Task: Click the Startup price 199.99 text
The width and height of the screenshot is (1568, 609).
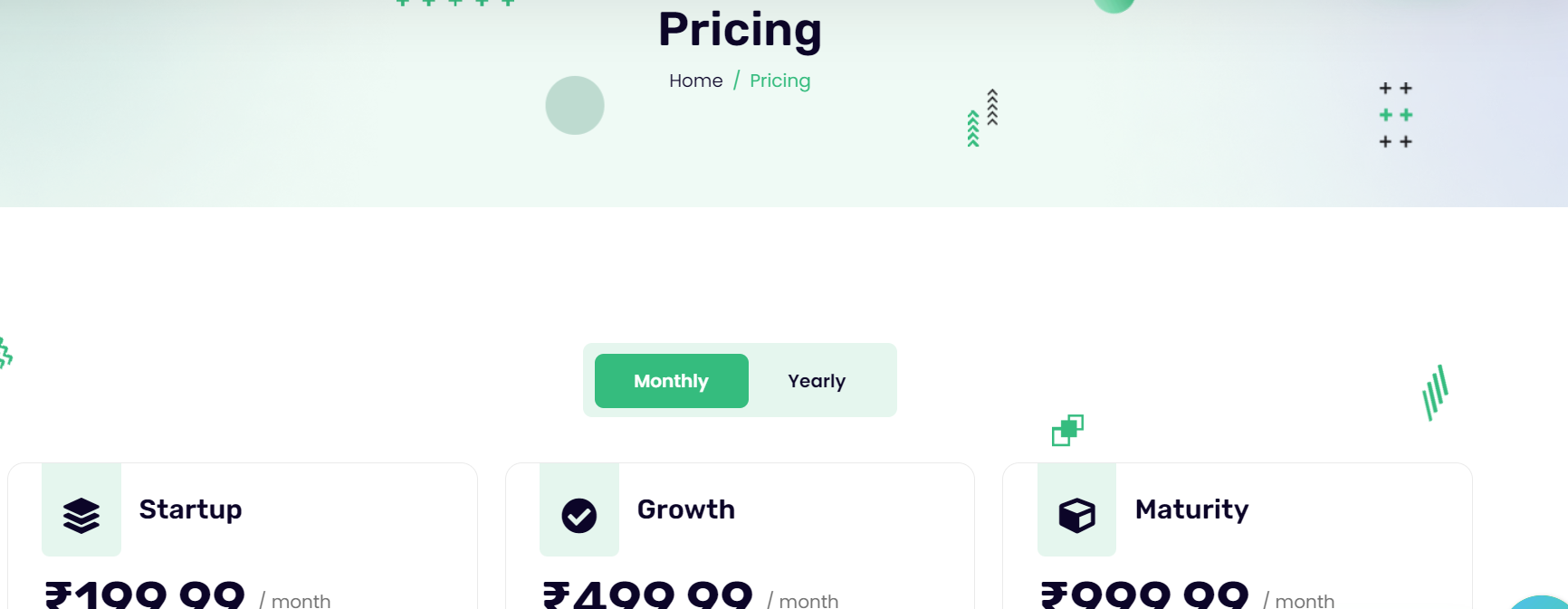Action: tap(145, 595)
